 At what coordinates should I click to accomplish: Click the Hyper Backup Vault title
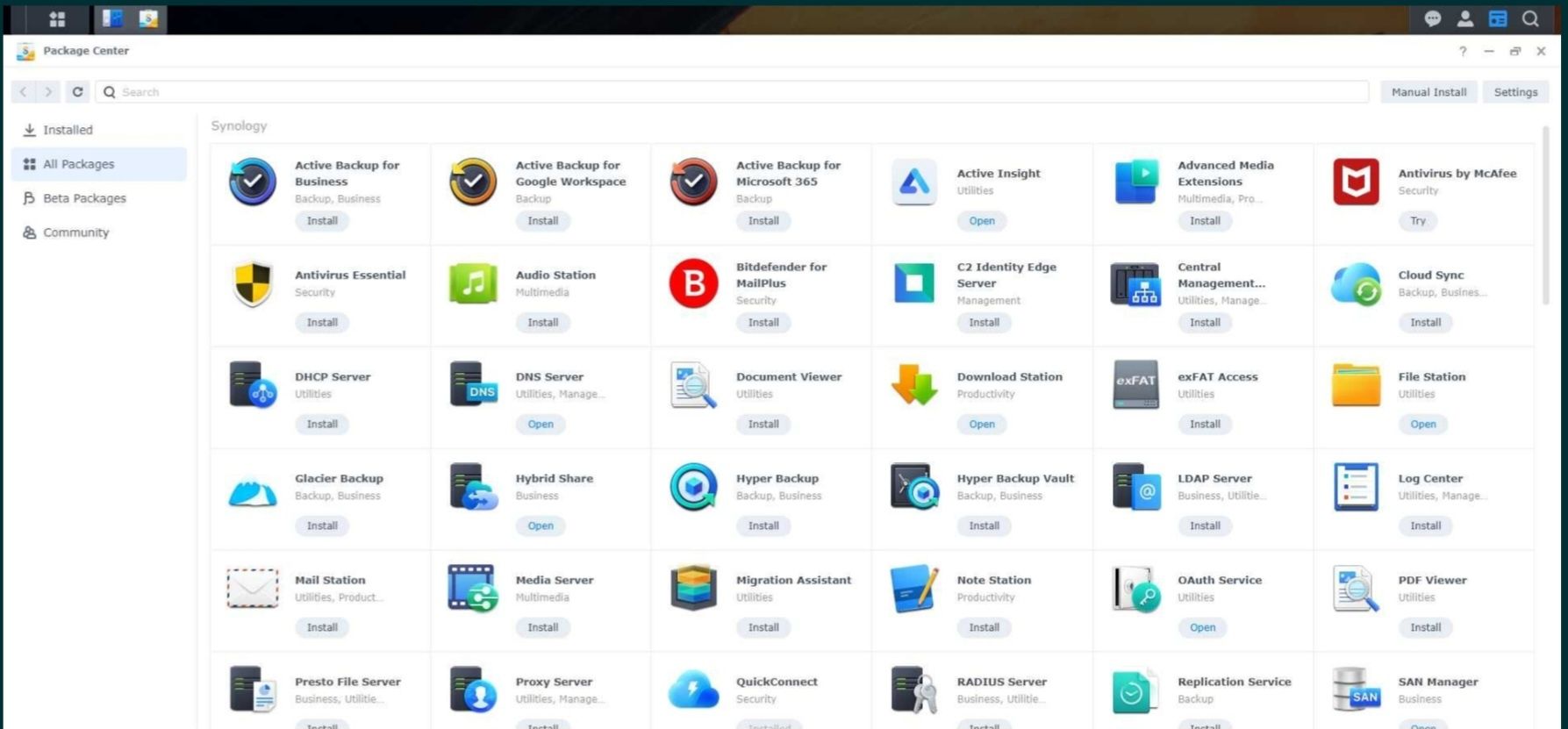[x=1015, y=479]
